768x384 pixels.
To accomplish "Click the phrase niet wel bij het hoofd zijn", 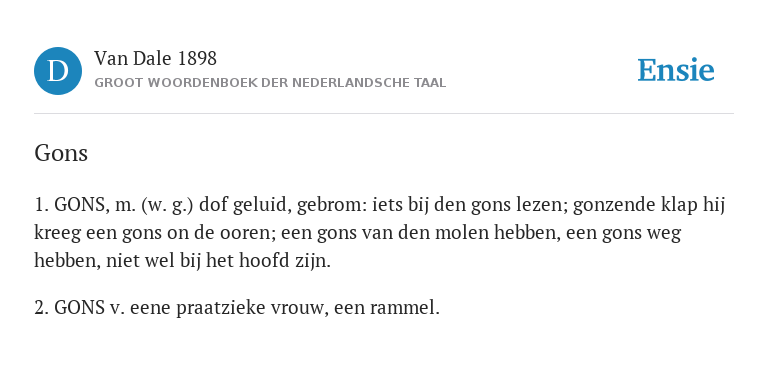I will click(x=218, y=261).
